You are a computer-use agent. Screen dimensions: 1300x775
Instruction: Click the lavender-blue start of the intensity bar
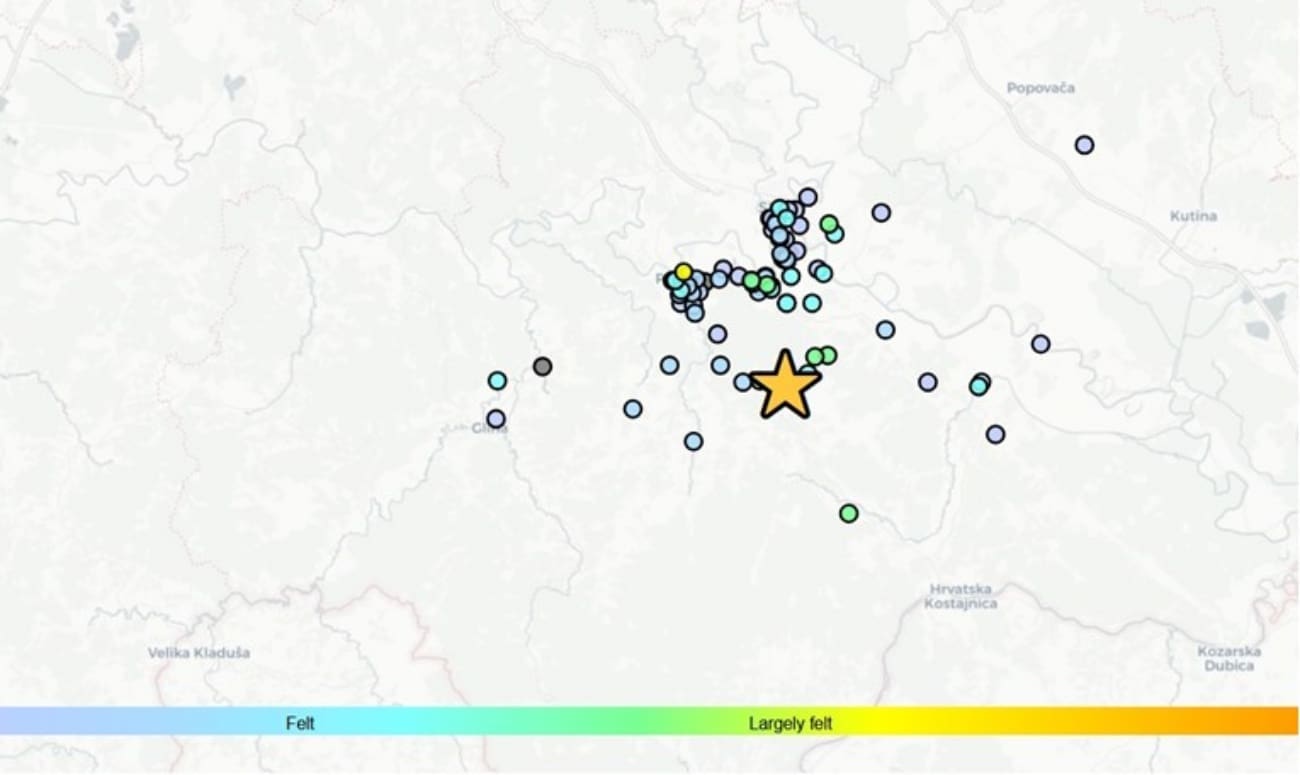(12, 721)
